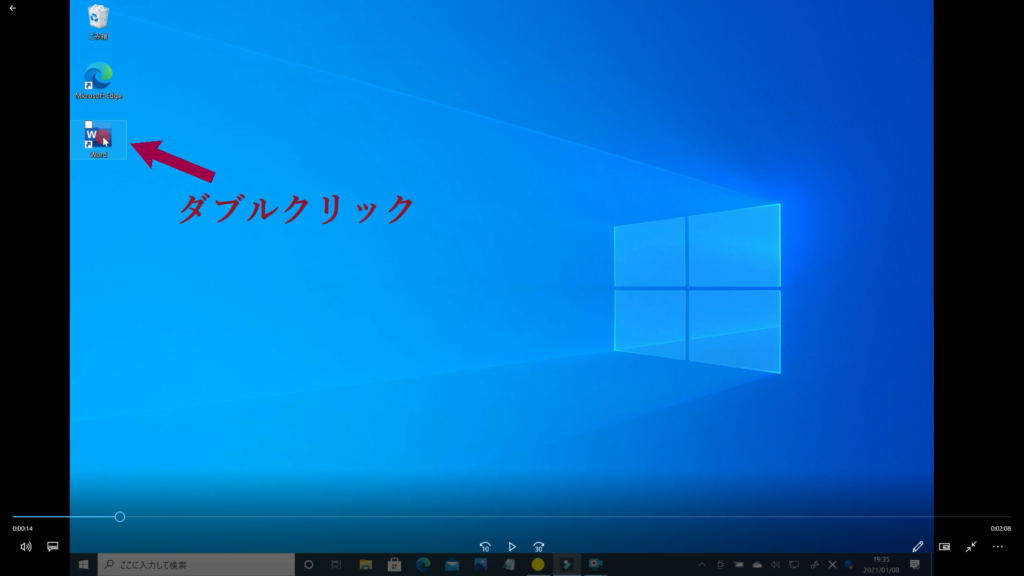1024x576 pixels.
Task: Expand the system tray hidden icons chevron
Action: pyautogui.click(x=702, y=565)
